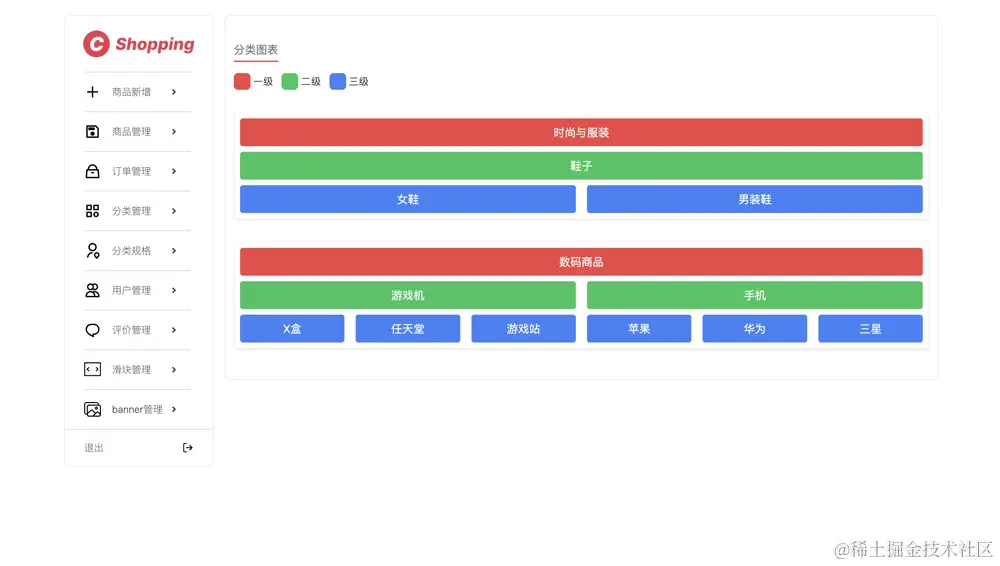The height and width of the screenshot is (566, 1000).
Task: Click the chat bubble icon beside 评价管理
Action: click(92, 330)
